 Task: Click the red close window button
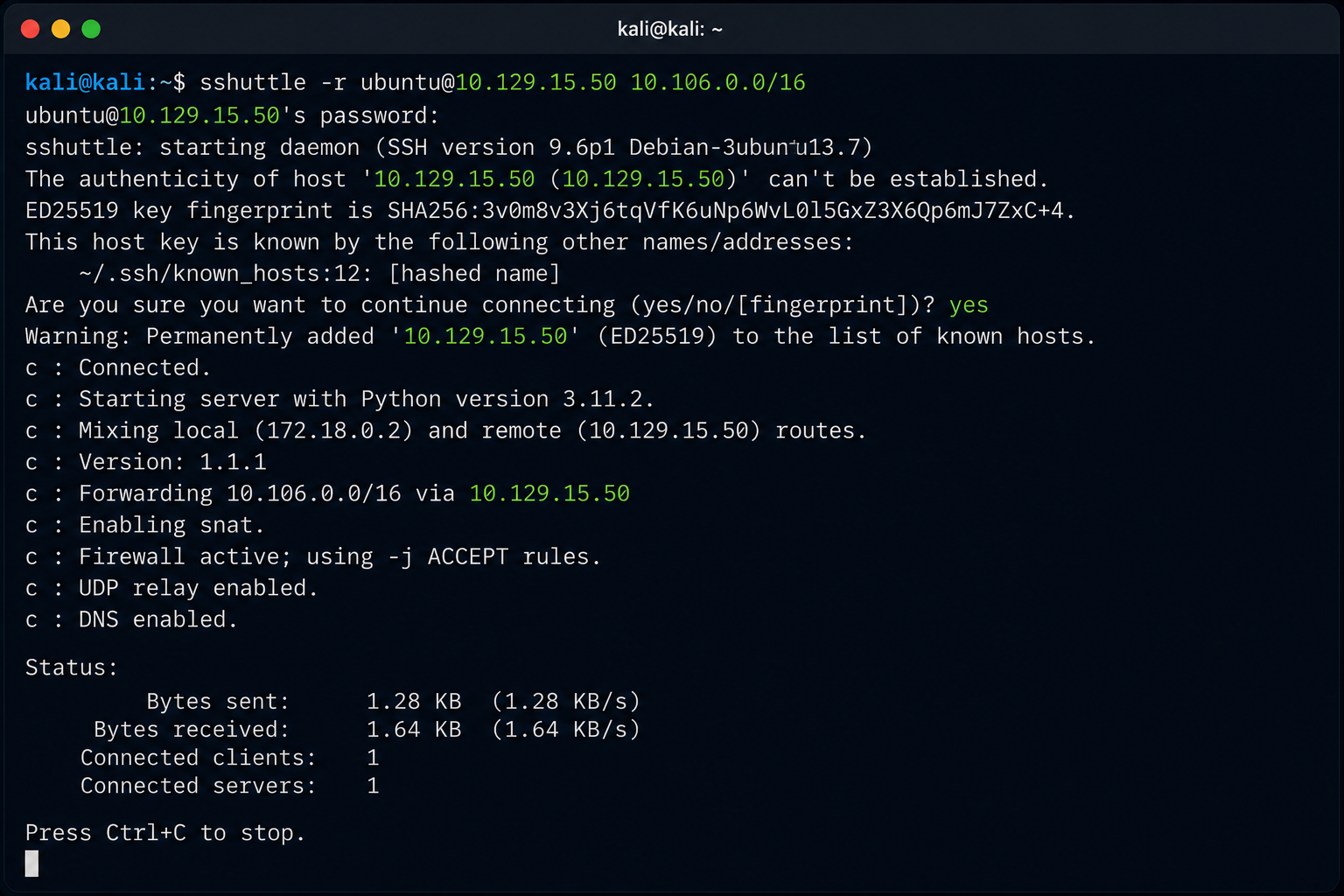(x=31, y=29)
